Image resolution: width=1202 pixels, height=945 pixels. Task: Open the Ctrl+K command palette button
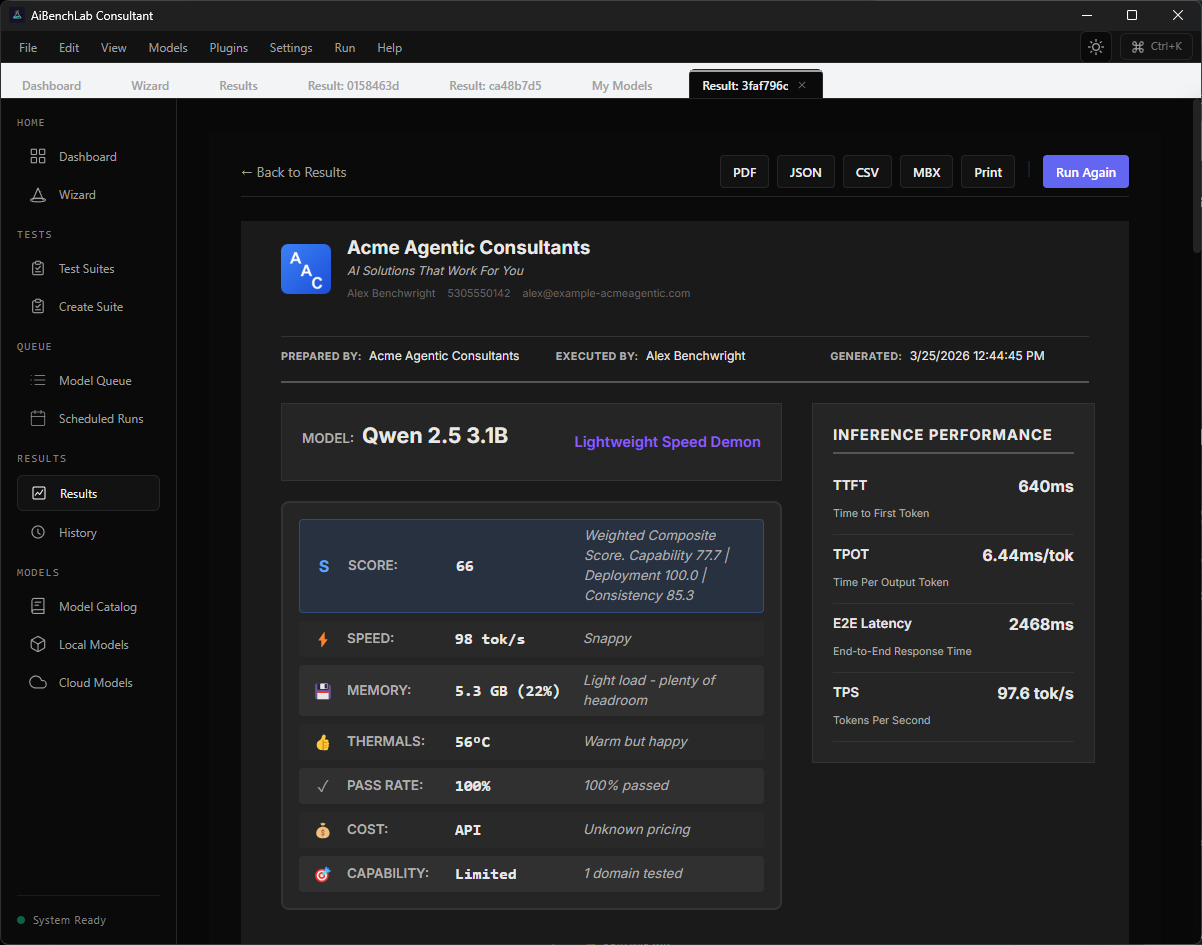(x=1156, y=46)
